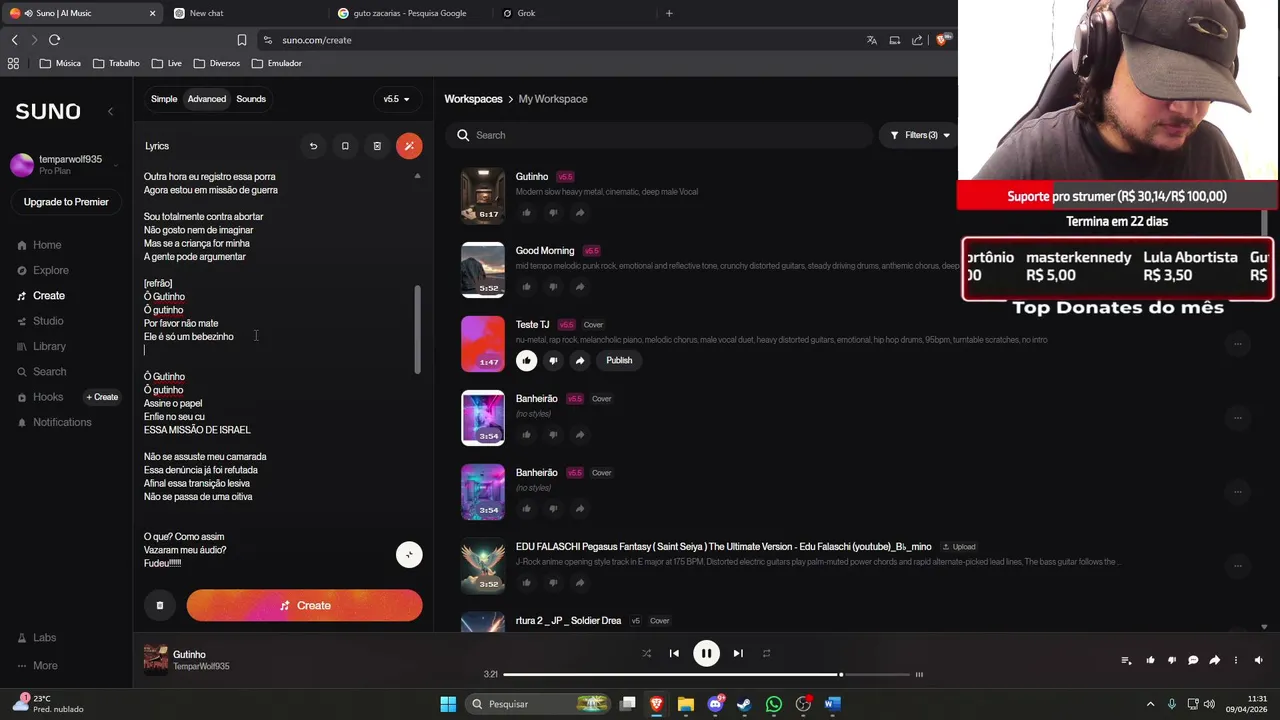The width and height of the screenshot is (1280, 720).
Task: Skip to the next track
Action: tap(738, 653)
